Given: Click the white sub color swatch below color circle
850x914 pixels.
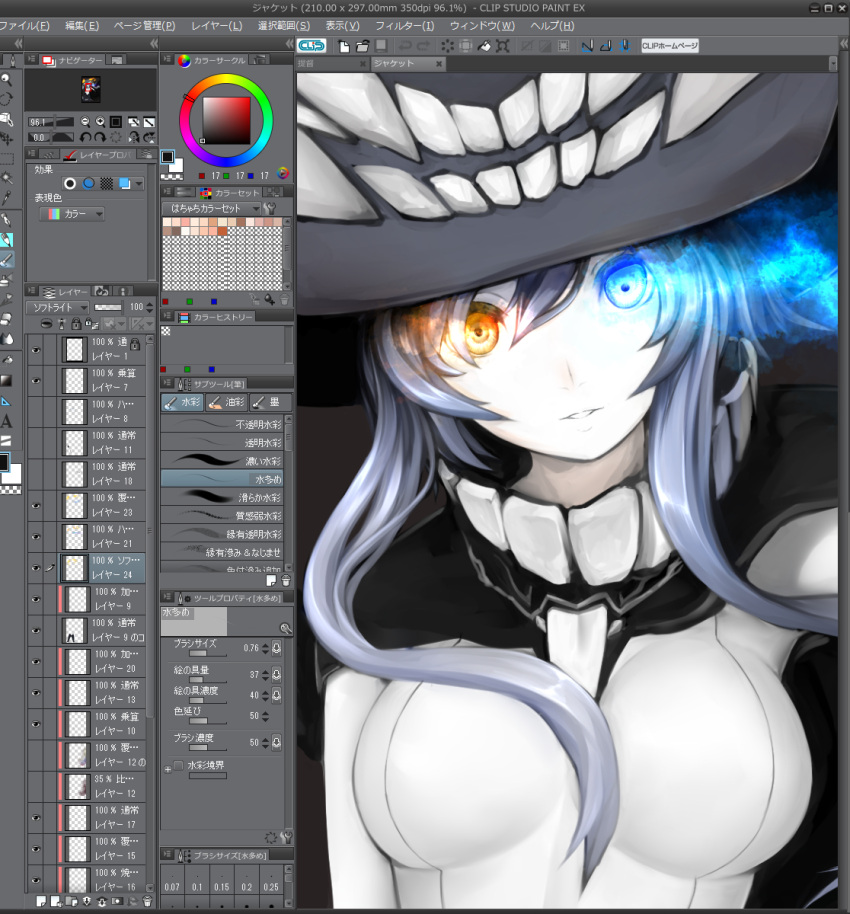Looking at the screenshot, I should 177,166.
